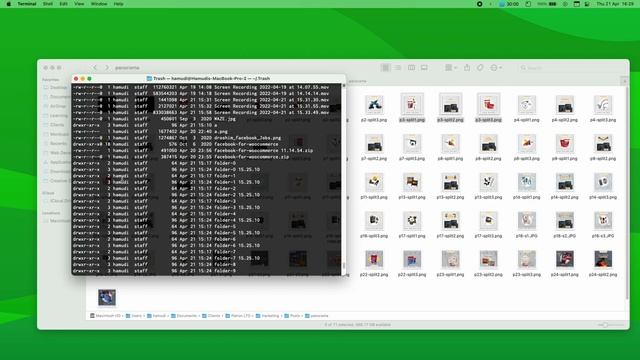Click marketing in Finder path bar

(x=267, y=316)
